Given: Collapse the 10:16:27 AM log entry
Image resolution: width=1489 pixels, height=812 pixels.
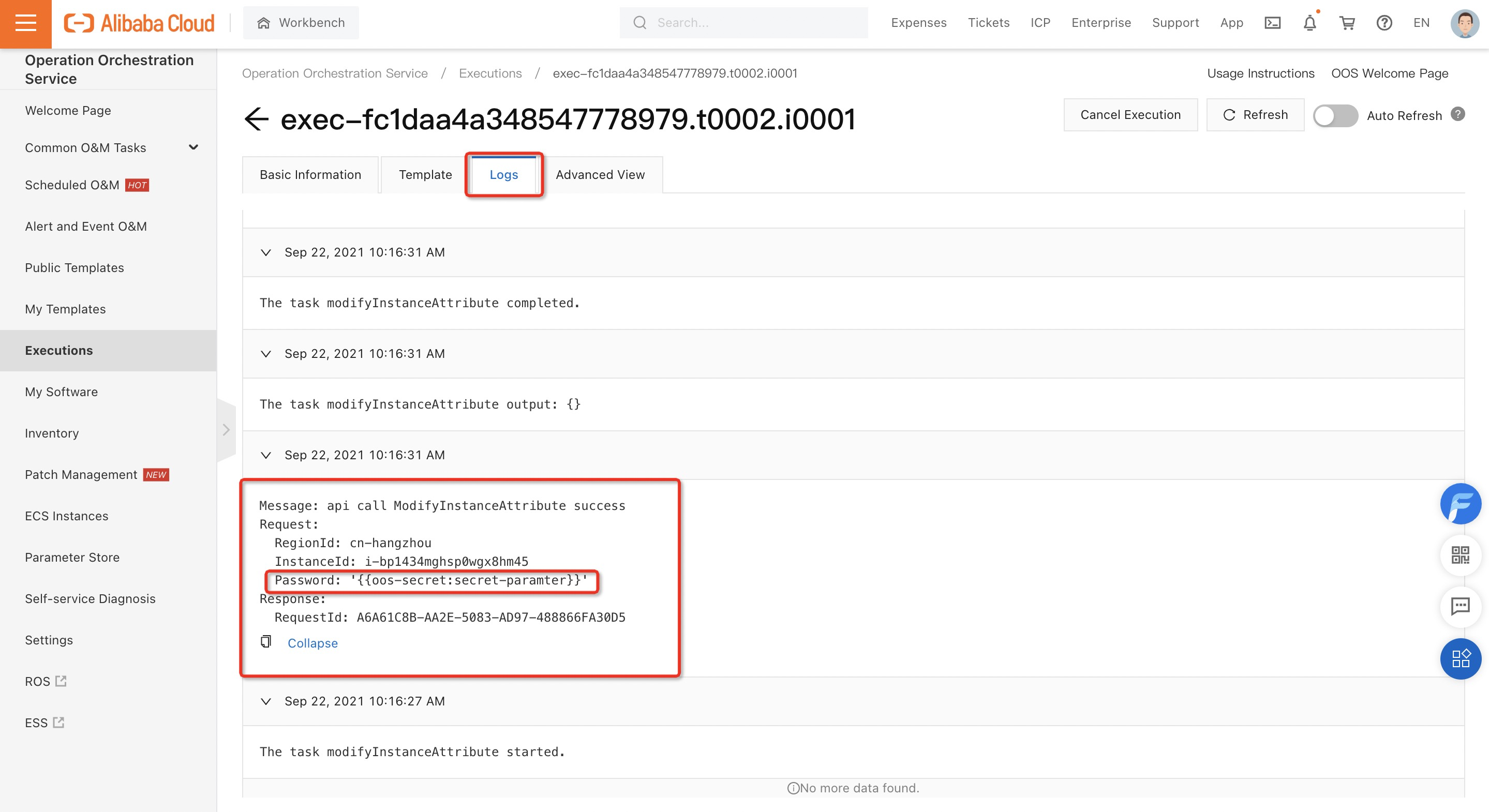Looking at the screenshot, I should click(265, 702).
